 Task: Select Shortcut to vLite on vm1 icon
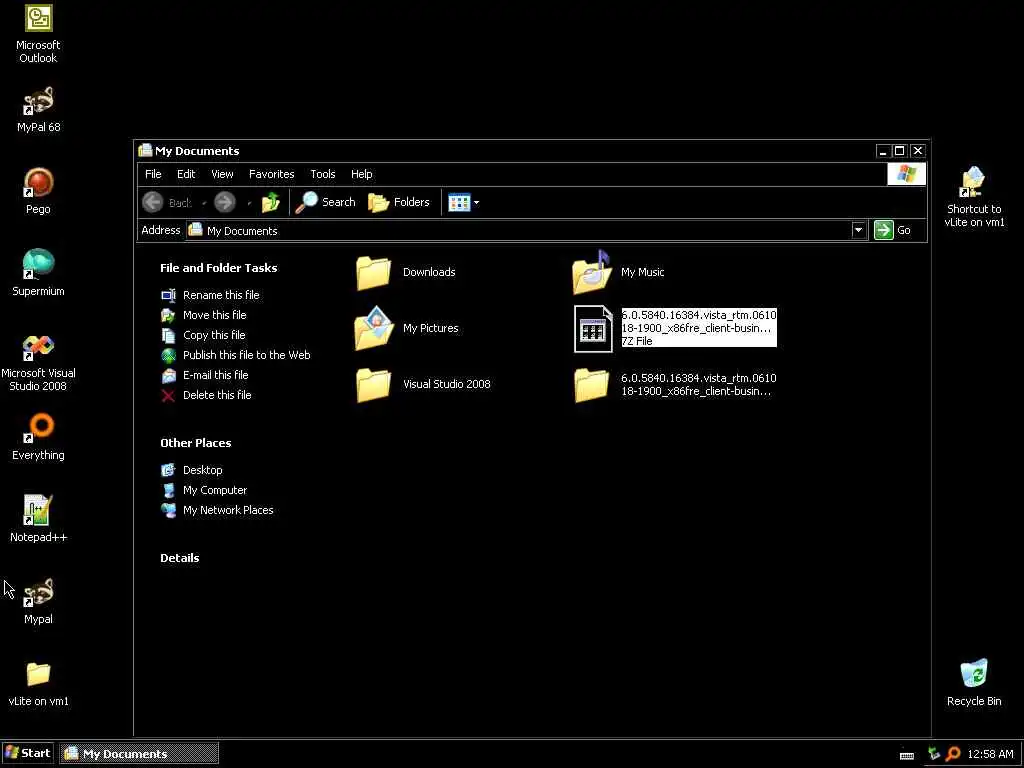[974, 197]
